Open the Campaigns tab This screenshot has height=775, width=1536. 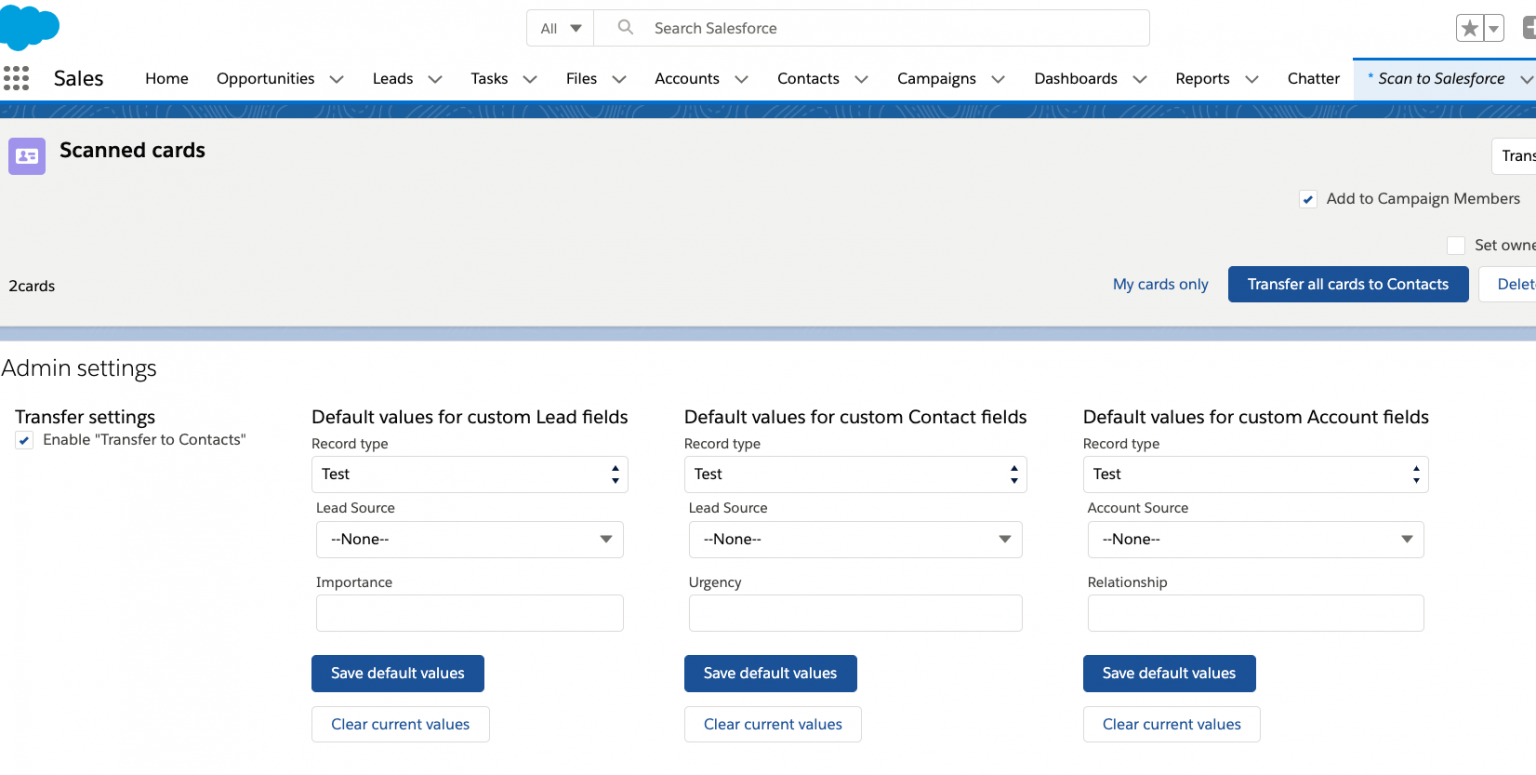936,78
